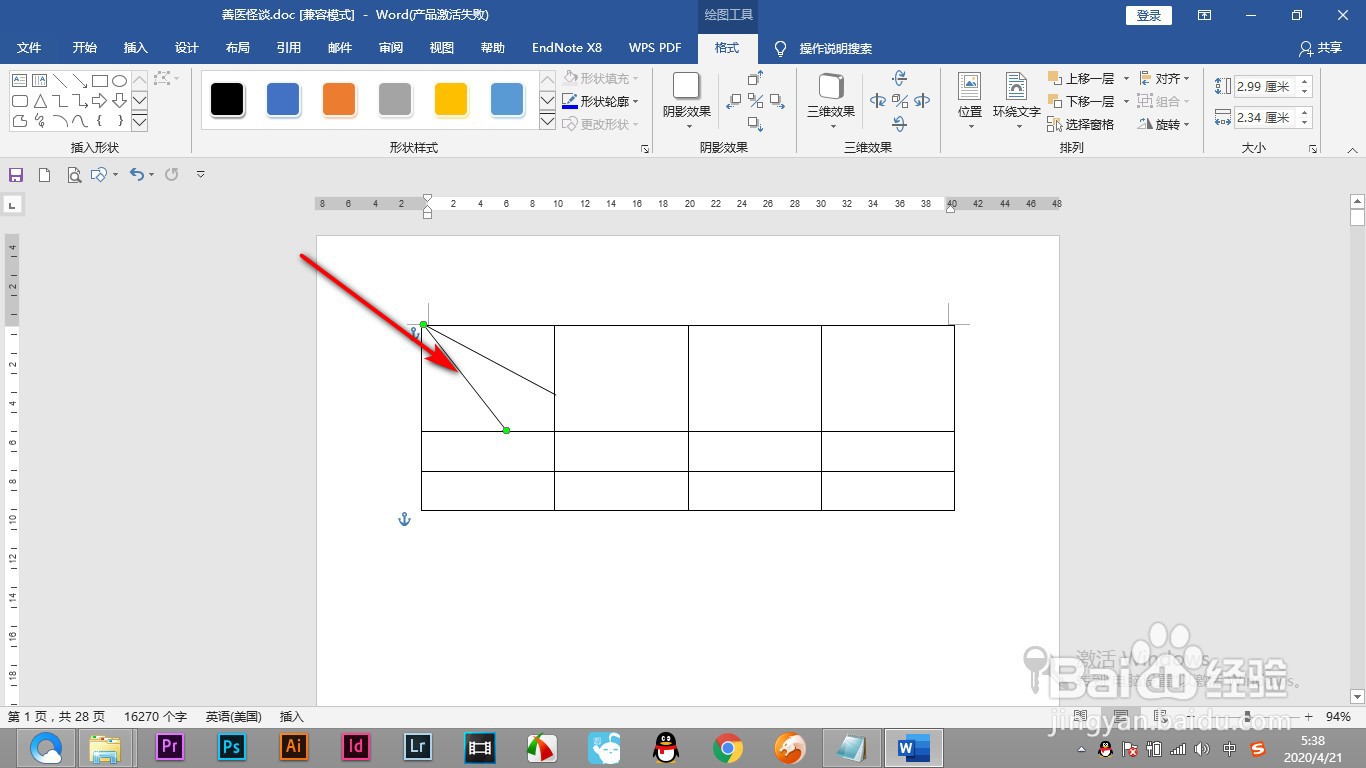
Task: Switch to the 开始 (Home) tab
Action: pos(85,48)
